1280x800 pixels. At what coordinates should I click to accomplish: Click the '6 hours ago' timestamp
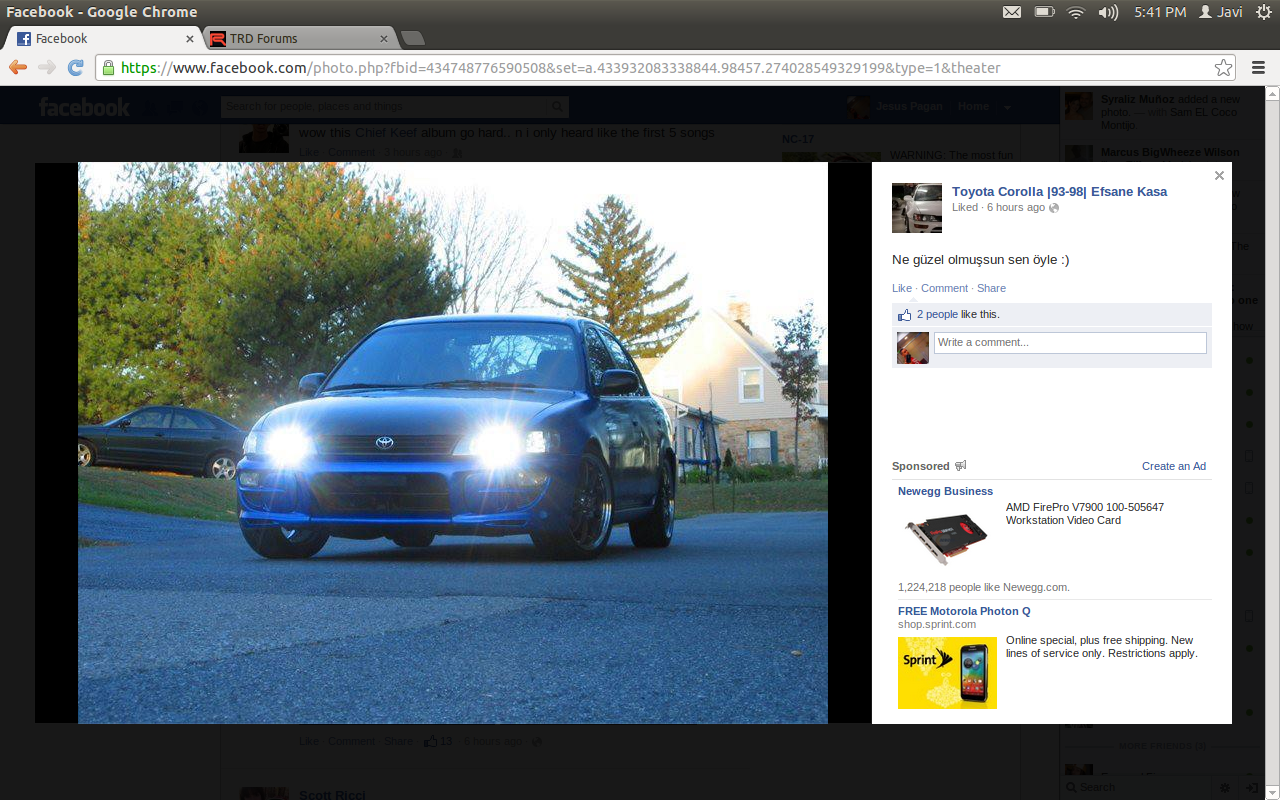[1016, 208]
